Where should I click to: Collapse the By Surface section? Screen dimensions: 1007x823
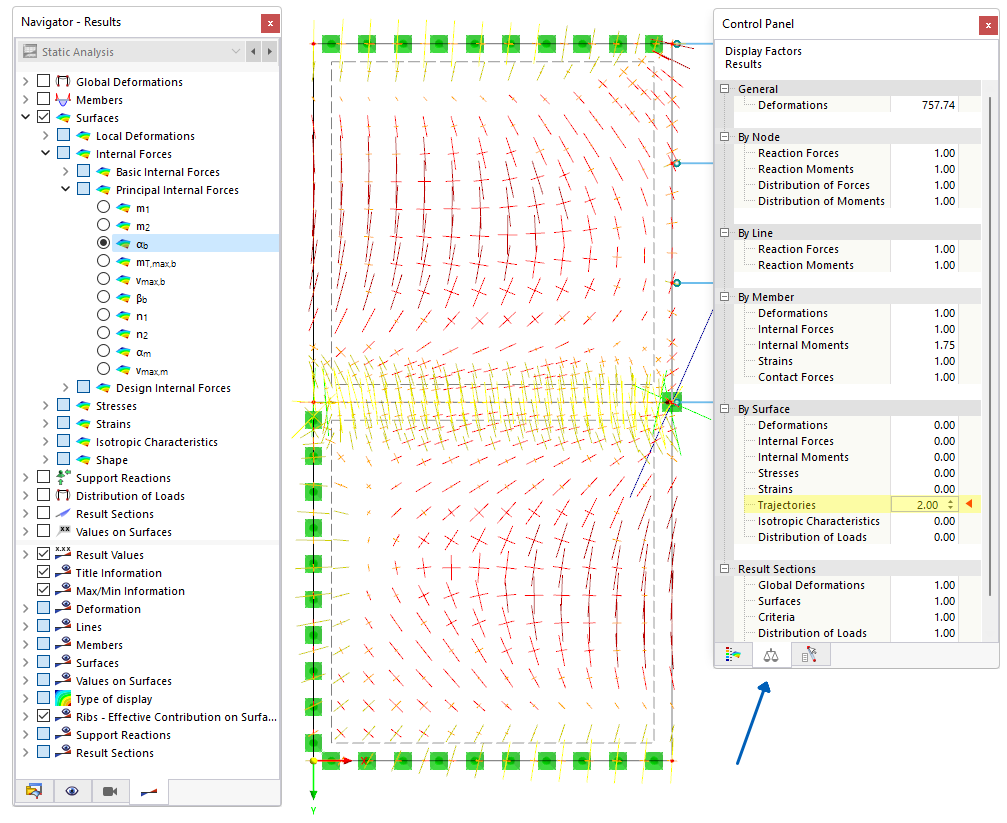click(725, 409)
